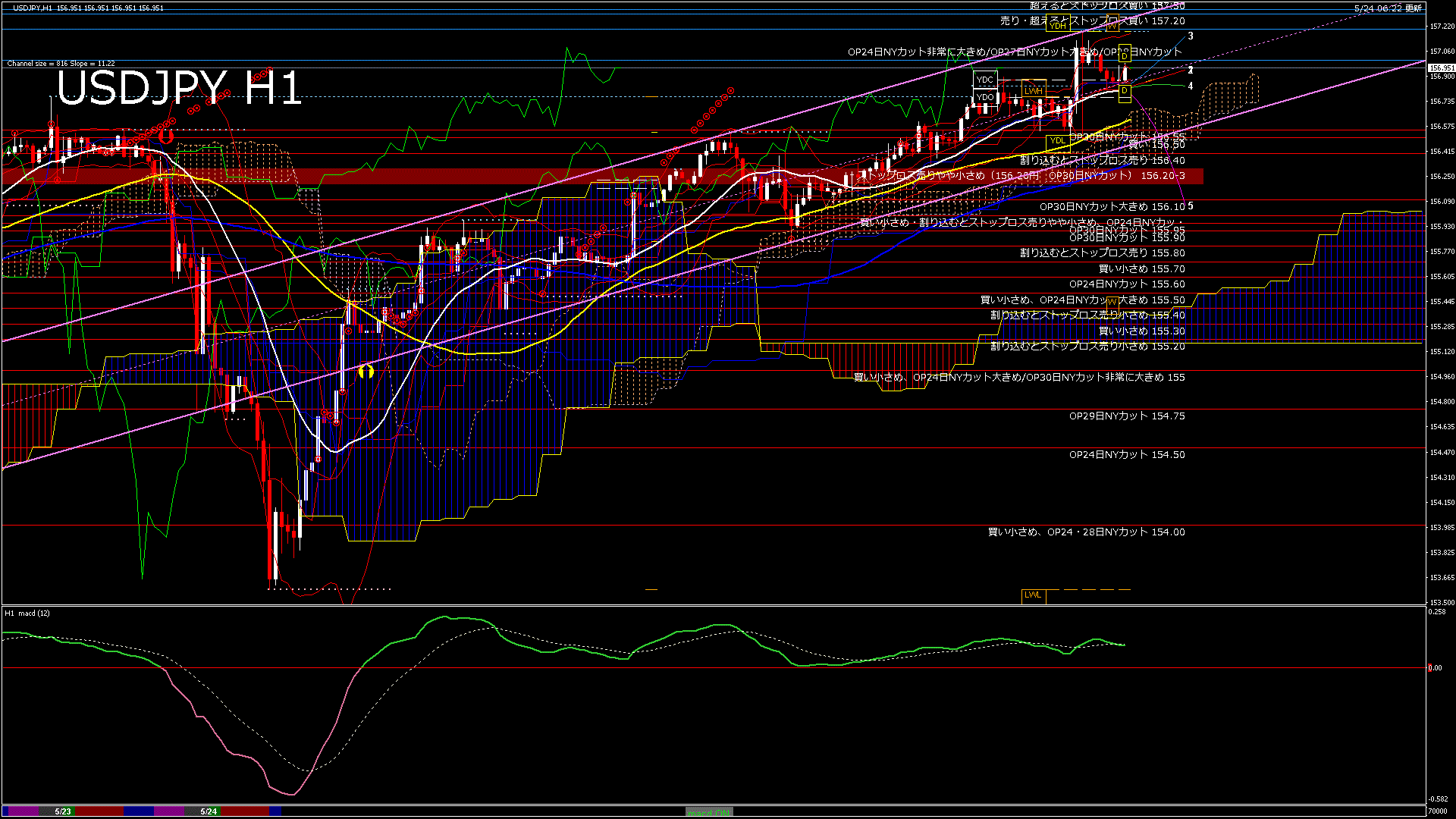Click the yellow up-arrow buy signal icon
This screenshot has width=1456, height=819.
click(x=366, y=371)
